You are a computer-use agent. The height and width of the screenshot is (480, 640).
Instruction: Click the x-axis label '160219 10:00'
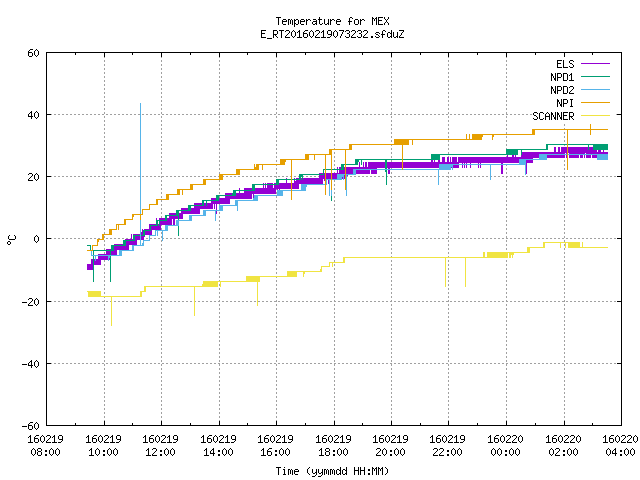[103, 445]
